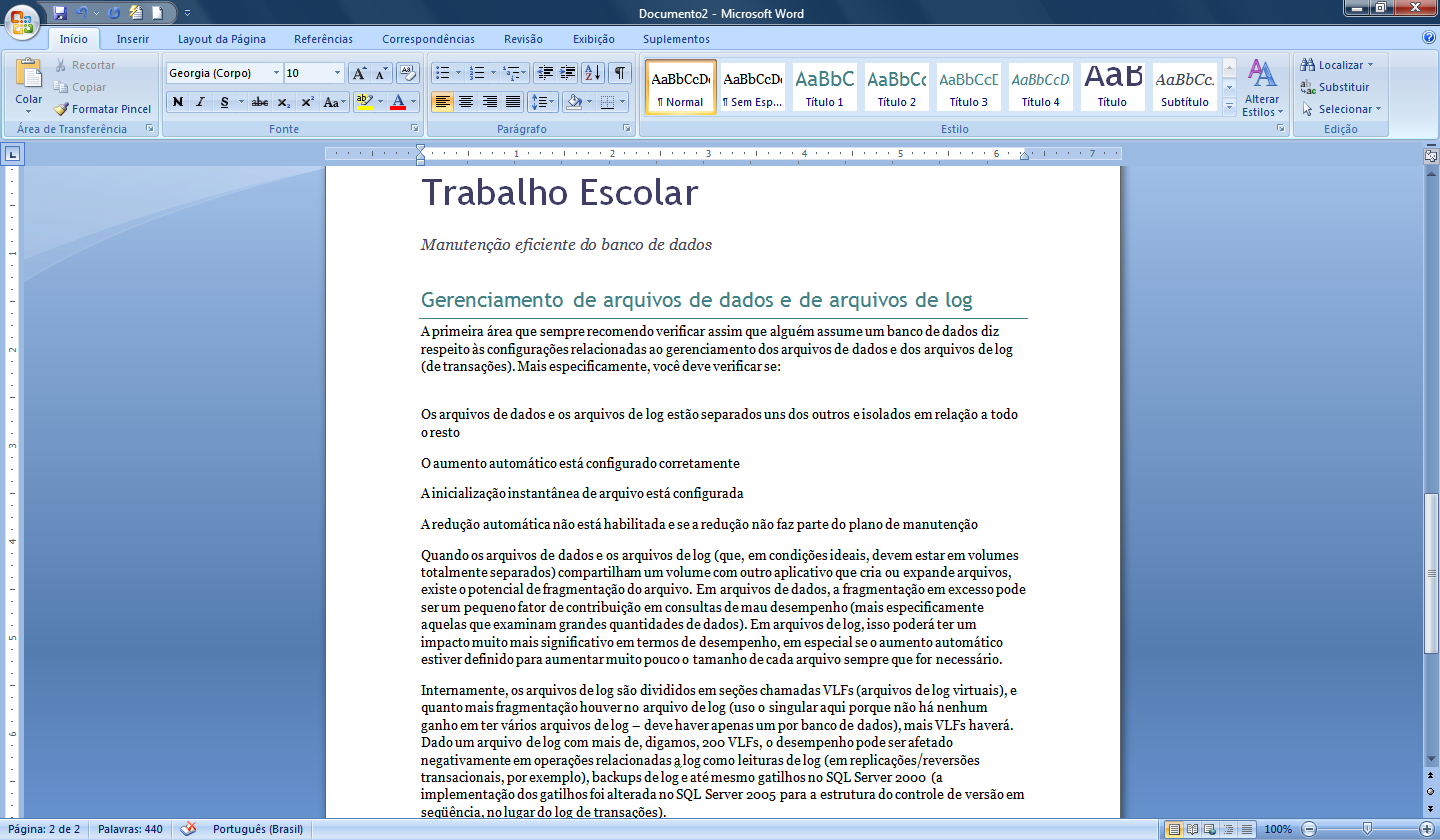1440x840 pixels.
Task: Open the font name dropdown Georgia (Corpo)
Action: pyautogui.click(x=277, y=73)
